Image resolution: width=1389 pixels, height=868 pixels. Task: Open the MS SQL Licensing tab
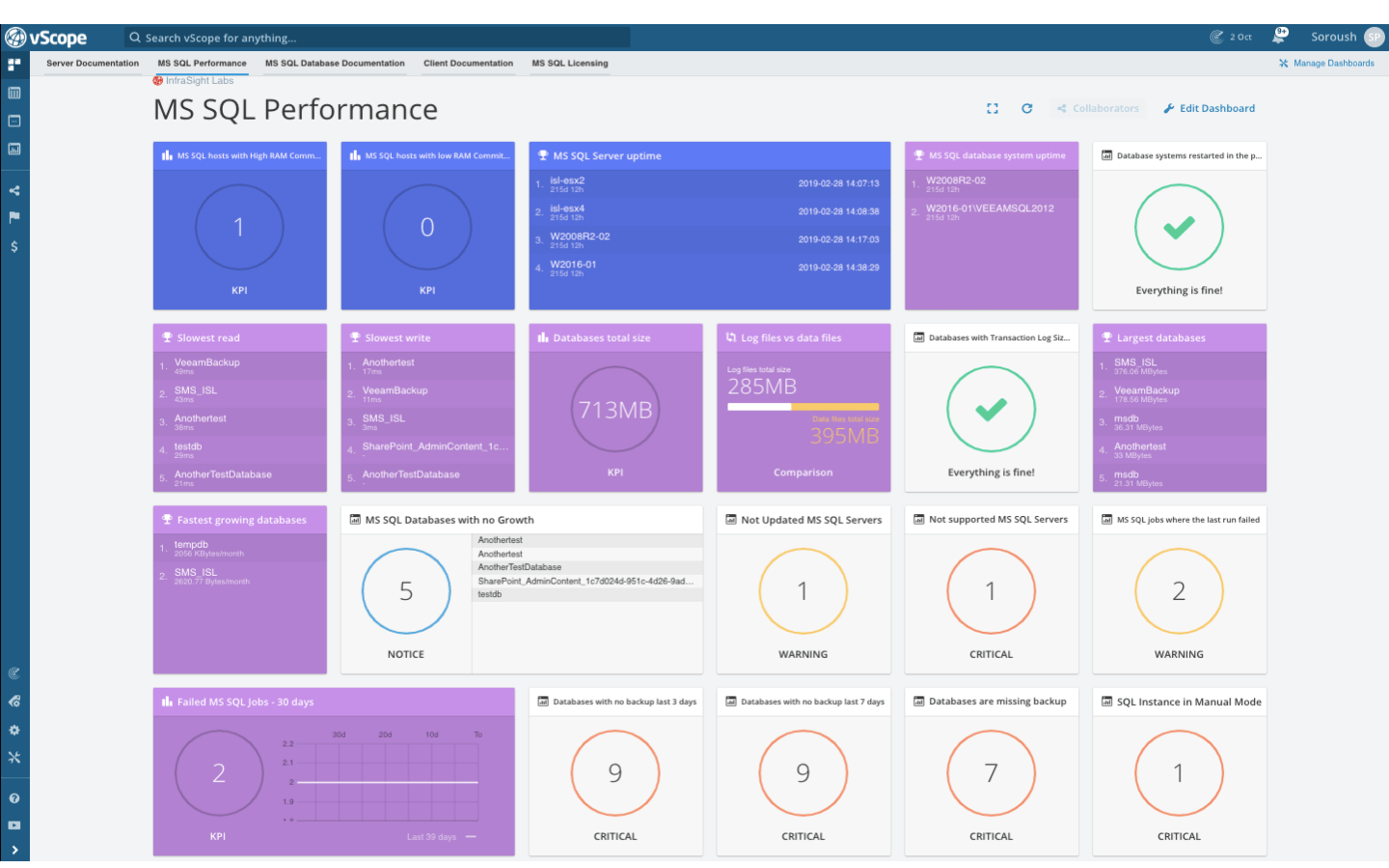coord(570,64)
